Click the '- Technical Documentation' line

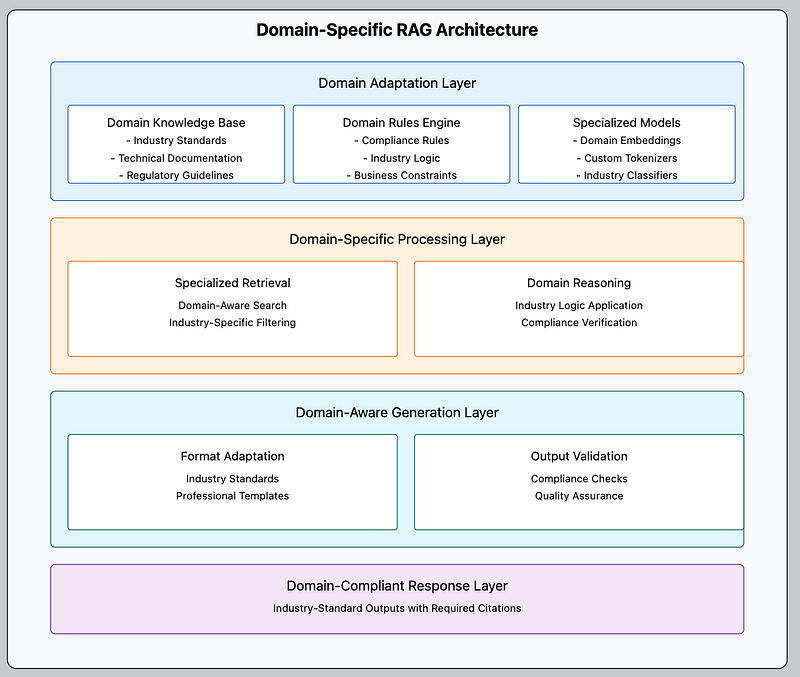pos(176,158)
